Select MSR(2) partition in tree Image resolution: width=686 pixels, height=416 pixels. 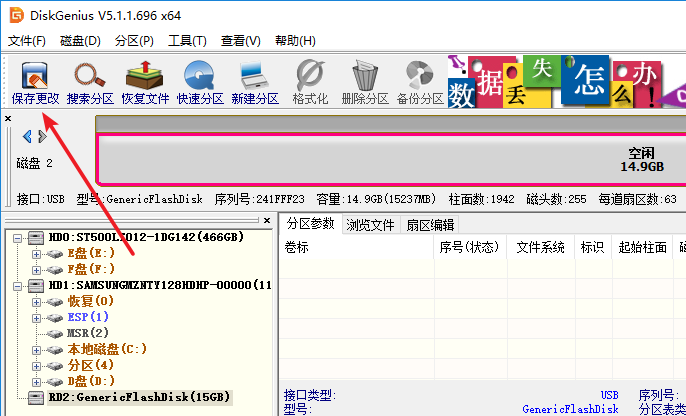88,333
